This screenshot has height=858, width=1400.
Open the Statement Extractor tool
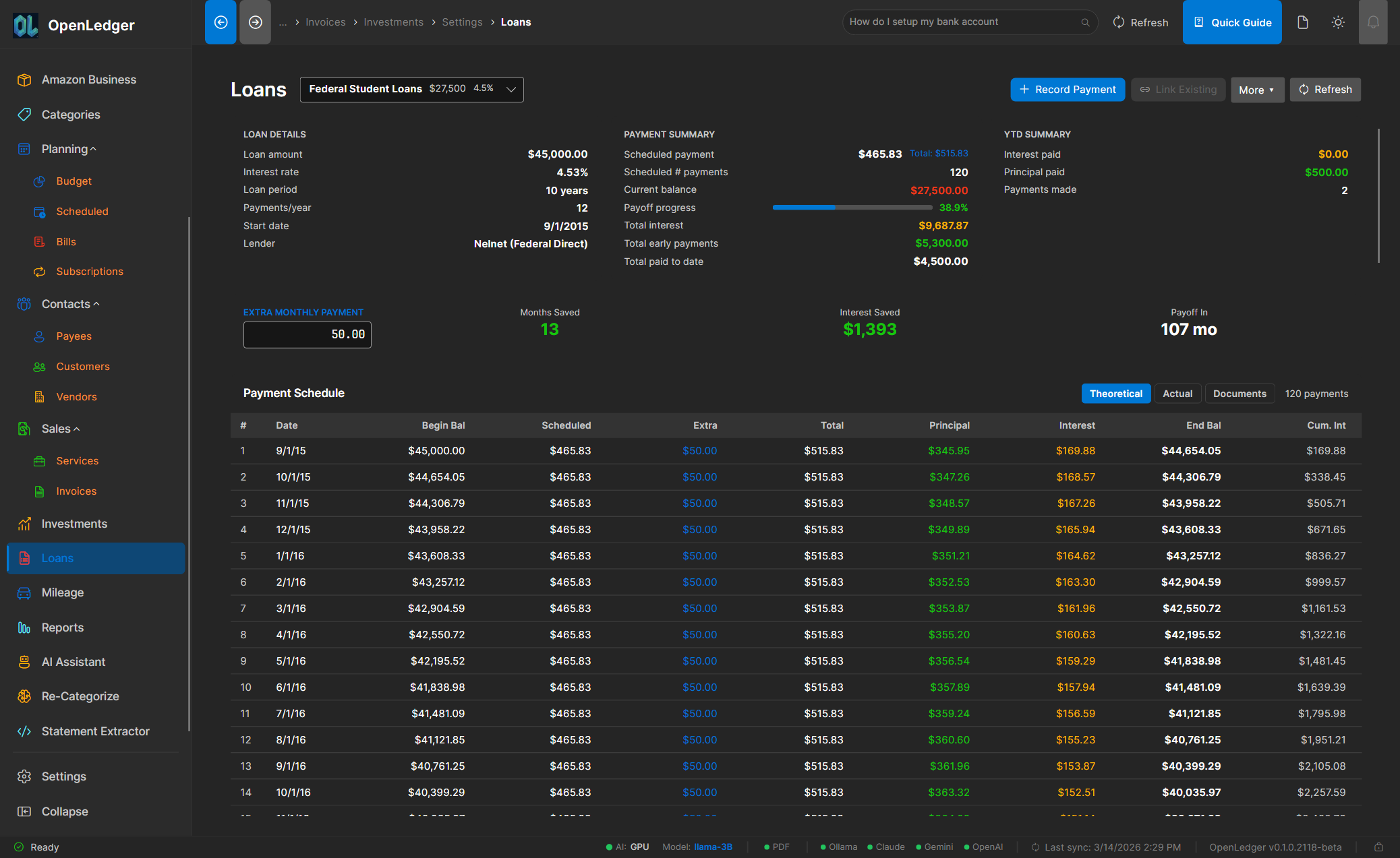tap(94, 731)
